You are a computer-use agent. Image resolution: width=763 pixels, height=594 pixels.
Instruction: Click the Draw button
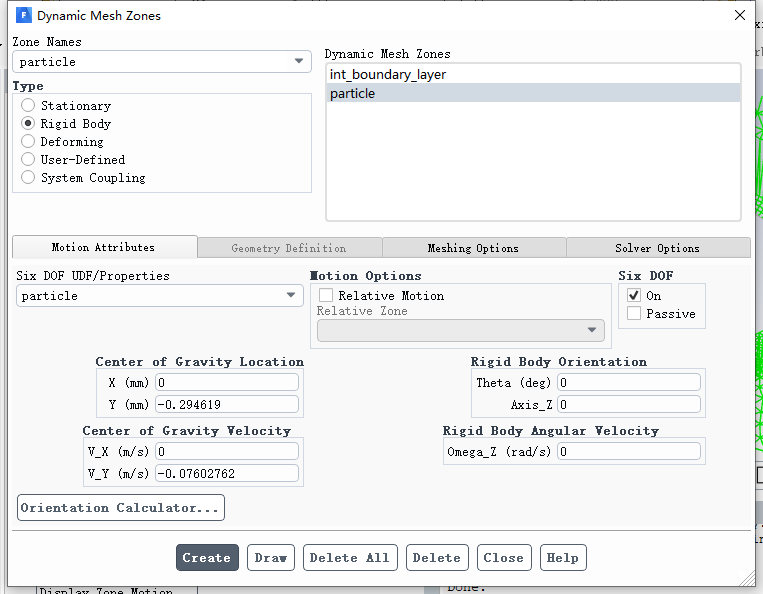pyautogui.click(x=271, y=558)
